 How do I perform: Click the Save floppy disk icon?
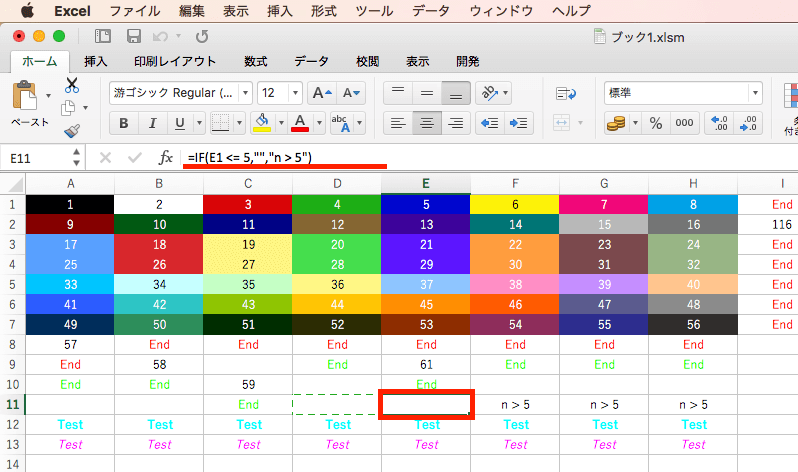[x=134, y=36]
